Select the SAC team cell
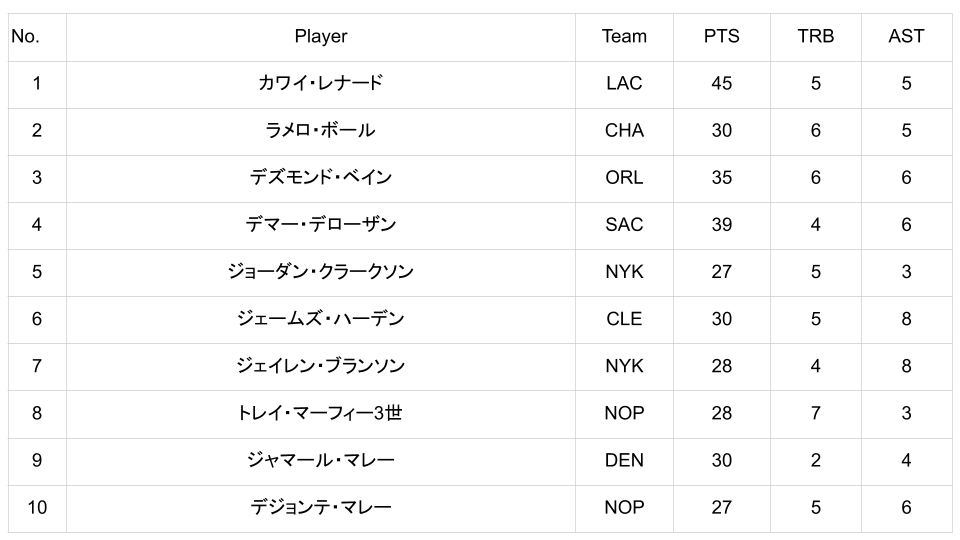 (624, 225)
